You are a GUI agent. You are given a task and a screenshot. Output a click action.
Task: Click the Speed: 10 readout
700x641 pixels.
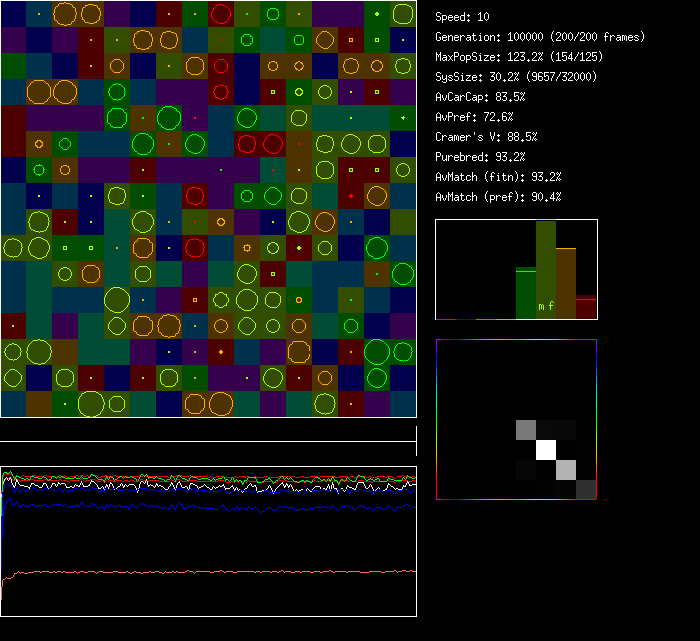coord(463,17)
